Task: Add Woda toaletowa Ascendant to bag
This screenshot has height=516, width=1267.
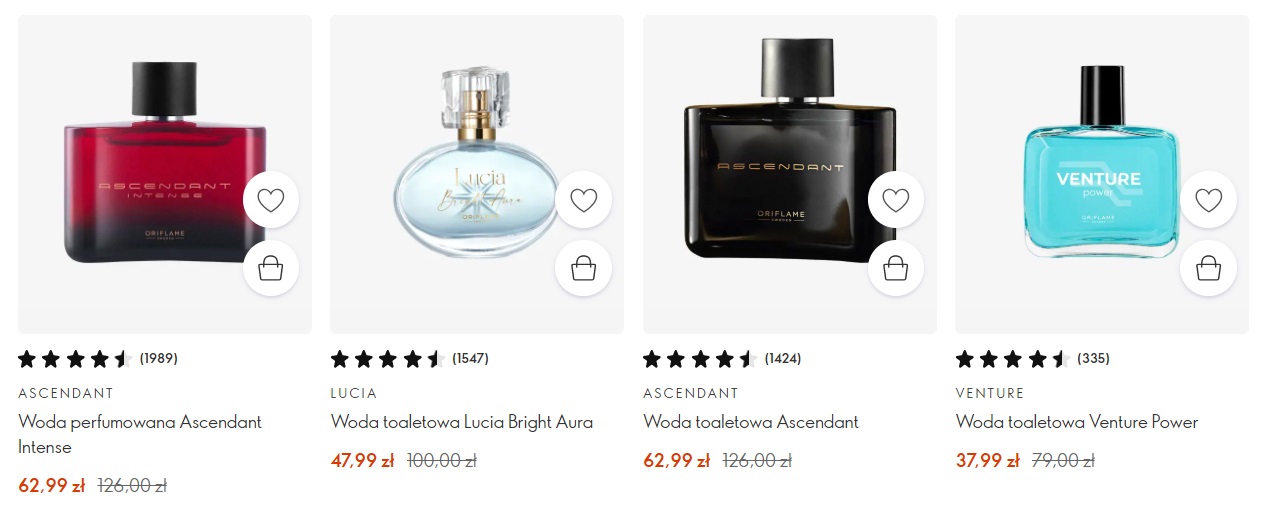Action: tap(896, 268)
